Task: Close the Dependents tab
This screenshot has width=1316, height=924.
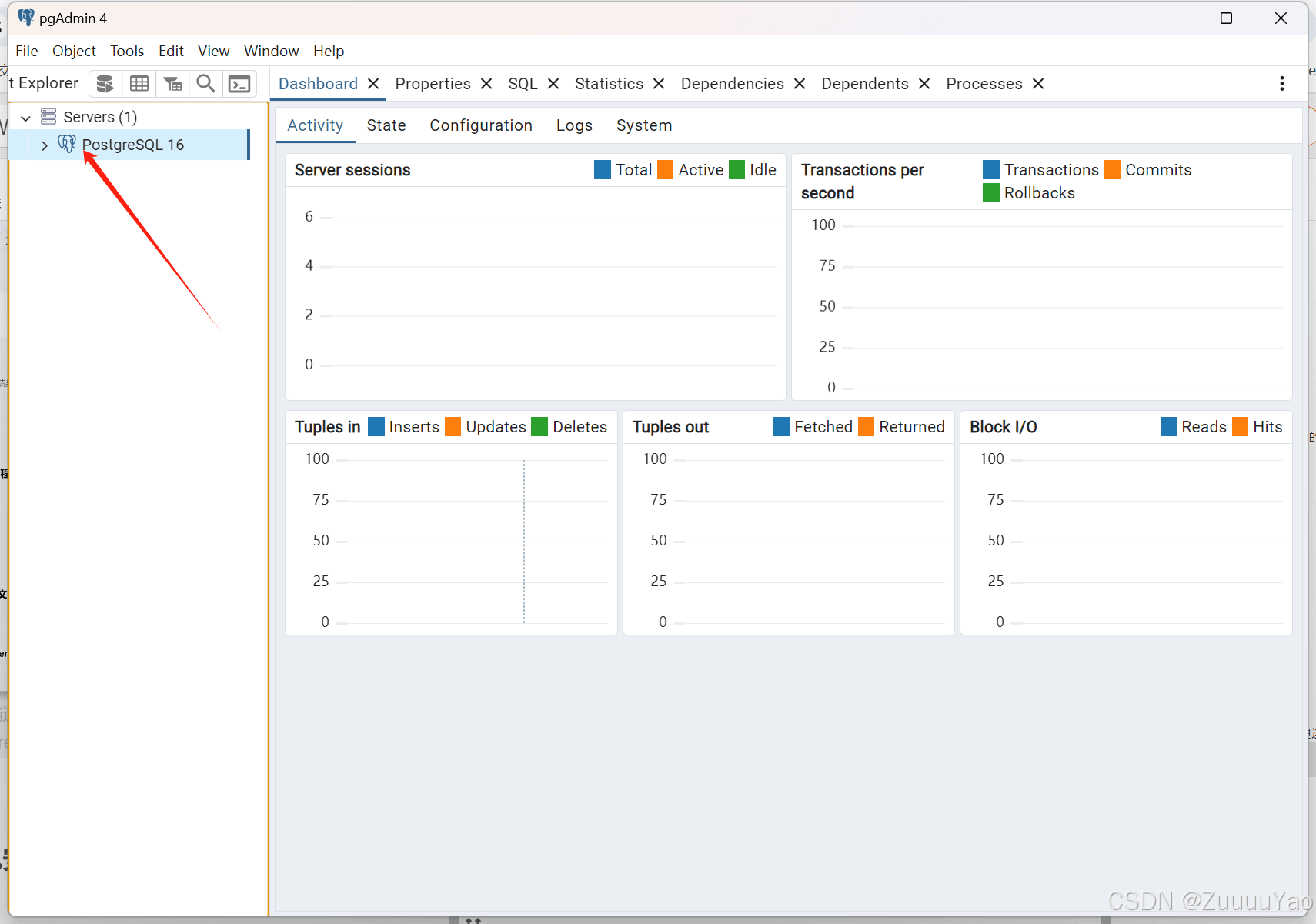Action: click(x=924, y=84)
